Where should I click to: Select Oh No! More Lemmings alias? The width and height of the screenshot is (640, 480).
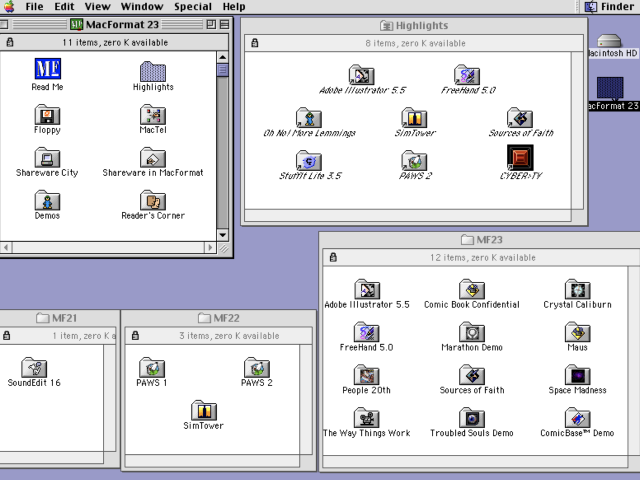click(309, 118)
